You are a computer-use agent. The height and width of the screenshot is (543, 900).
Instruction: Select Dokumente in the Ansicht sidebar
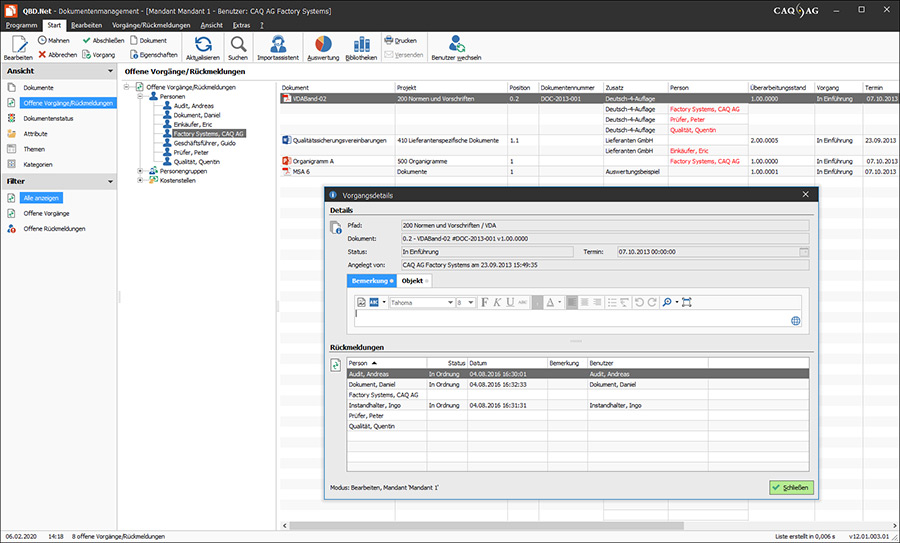pos(38,88)
